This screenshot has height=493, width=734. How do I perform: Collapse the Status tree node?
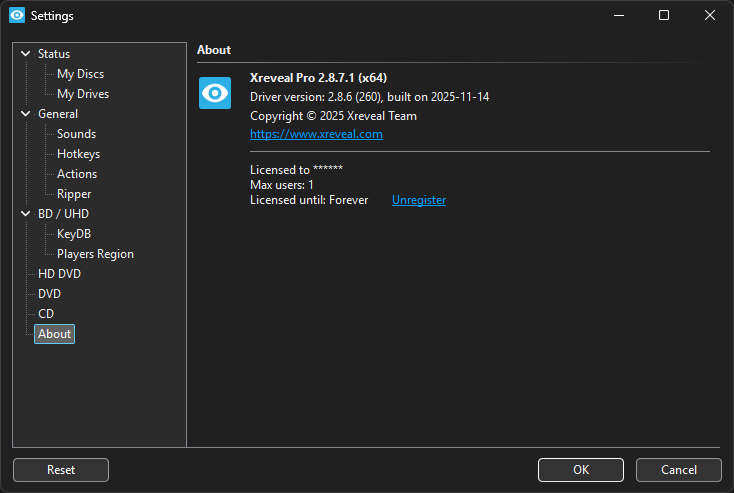click(x=25, y=54)
